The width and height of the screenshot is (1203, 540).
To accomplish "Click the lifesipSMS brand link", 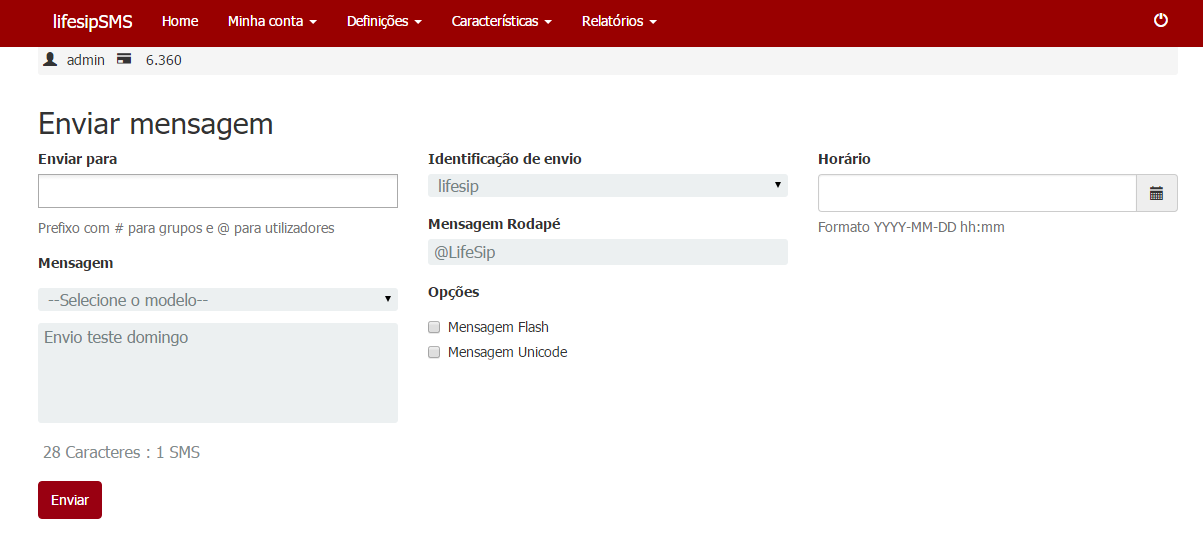I will 92,21.
